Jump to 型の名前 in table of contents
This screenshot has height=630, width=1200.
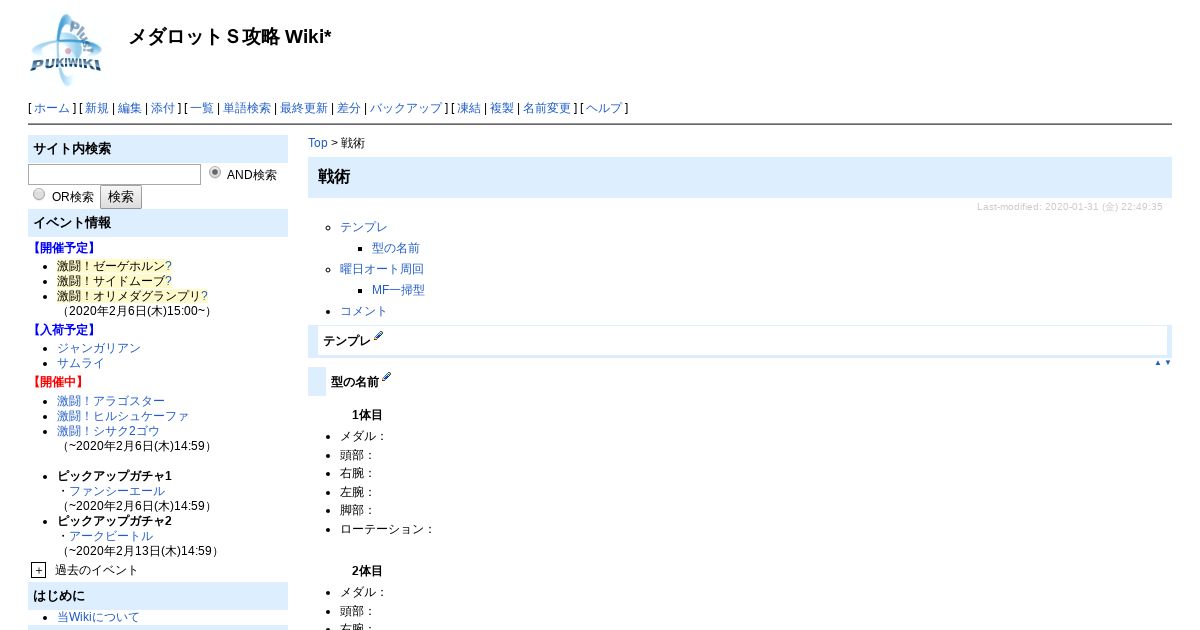(396, 248)
